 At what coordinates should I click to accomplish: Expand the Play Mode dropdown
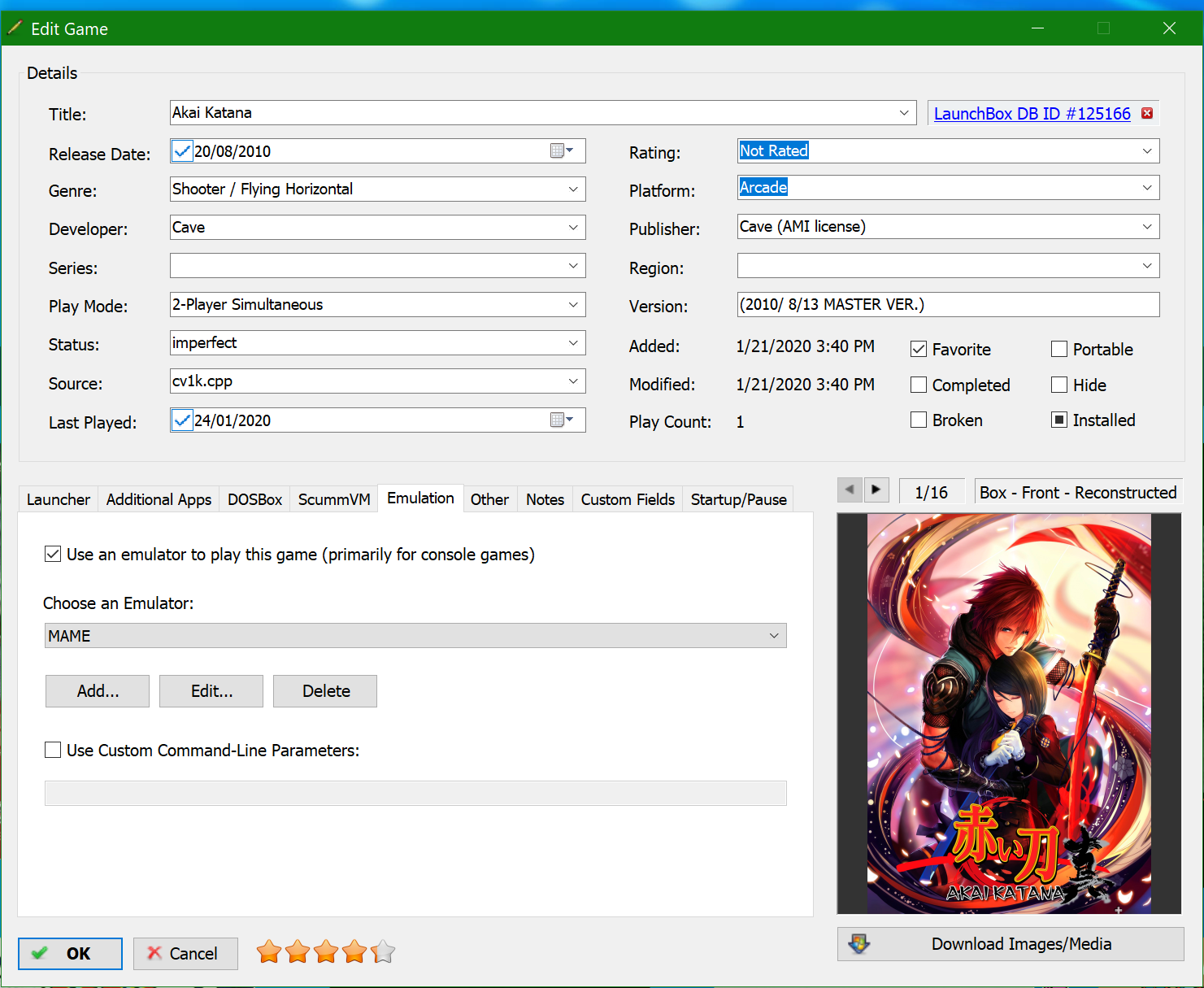click(573, 304)
